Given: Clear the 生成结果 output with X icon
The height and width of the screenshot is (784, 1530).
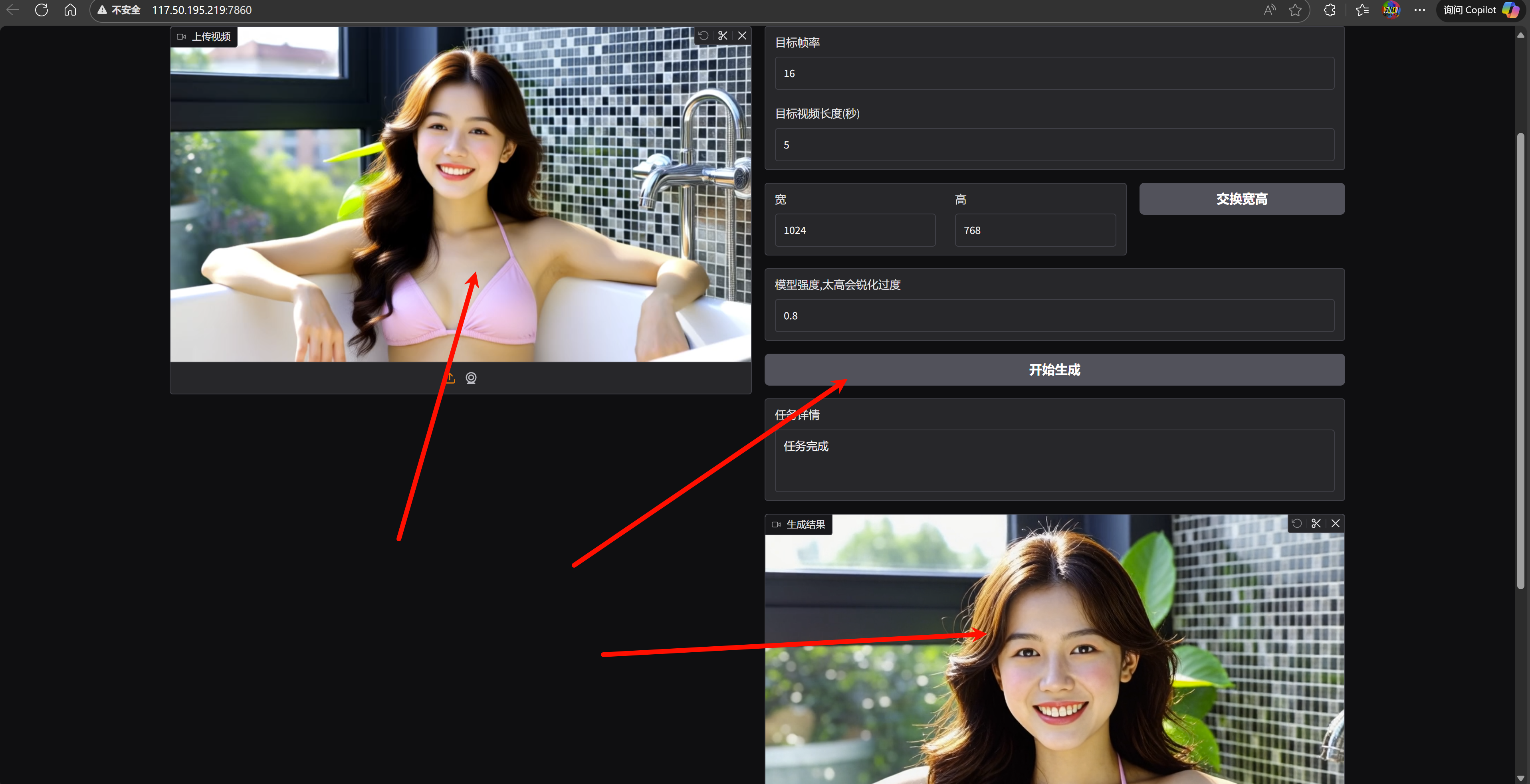Looking at the screenshot, I should (1336, 523).
